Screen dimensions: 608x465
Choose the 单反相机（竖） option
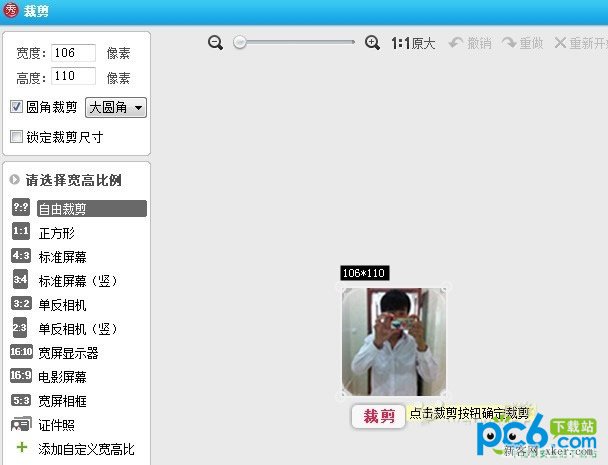click(78, 329)
